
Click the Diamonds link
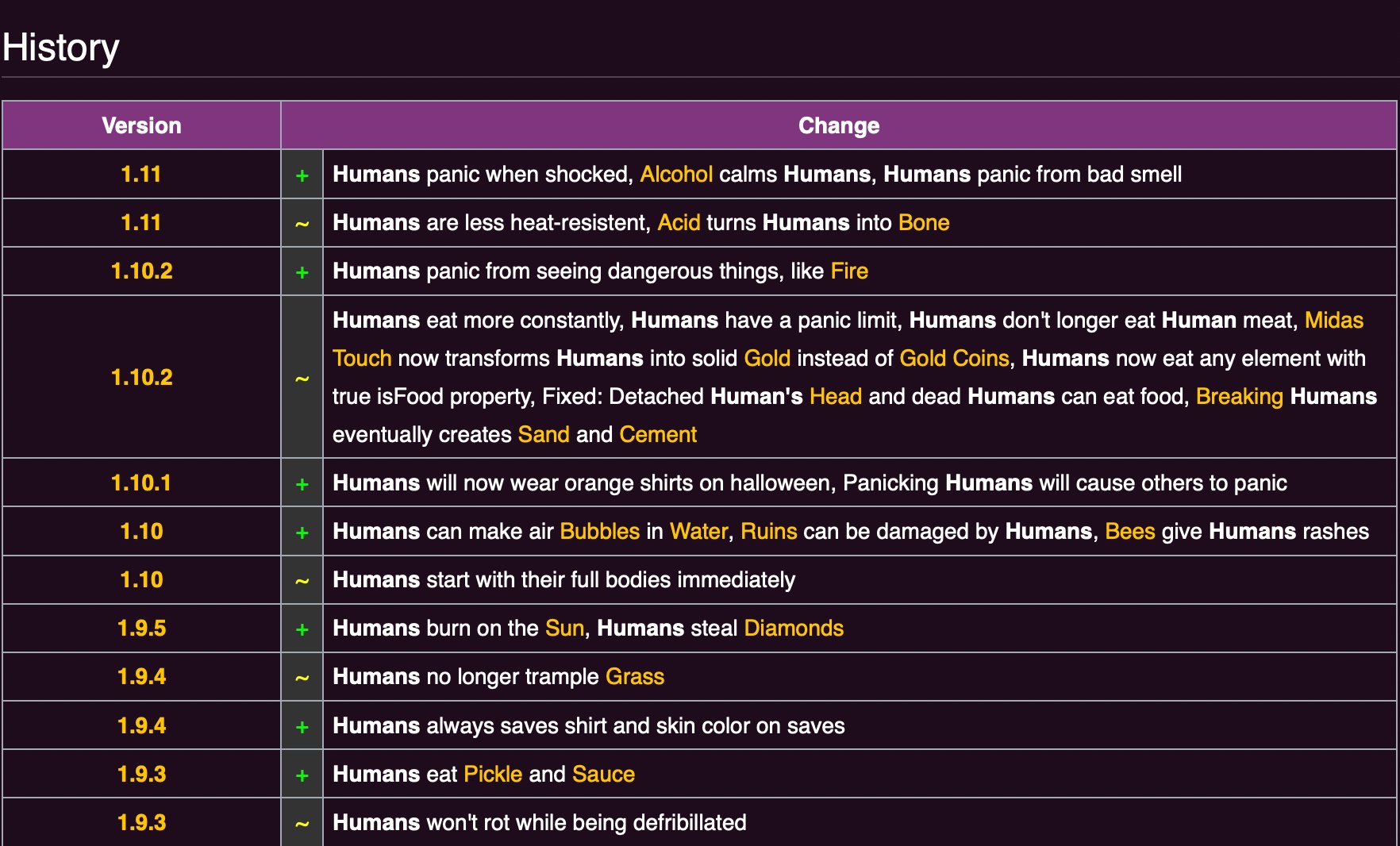[793, 629]
